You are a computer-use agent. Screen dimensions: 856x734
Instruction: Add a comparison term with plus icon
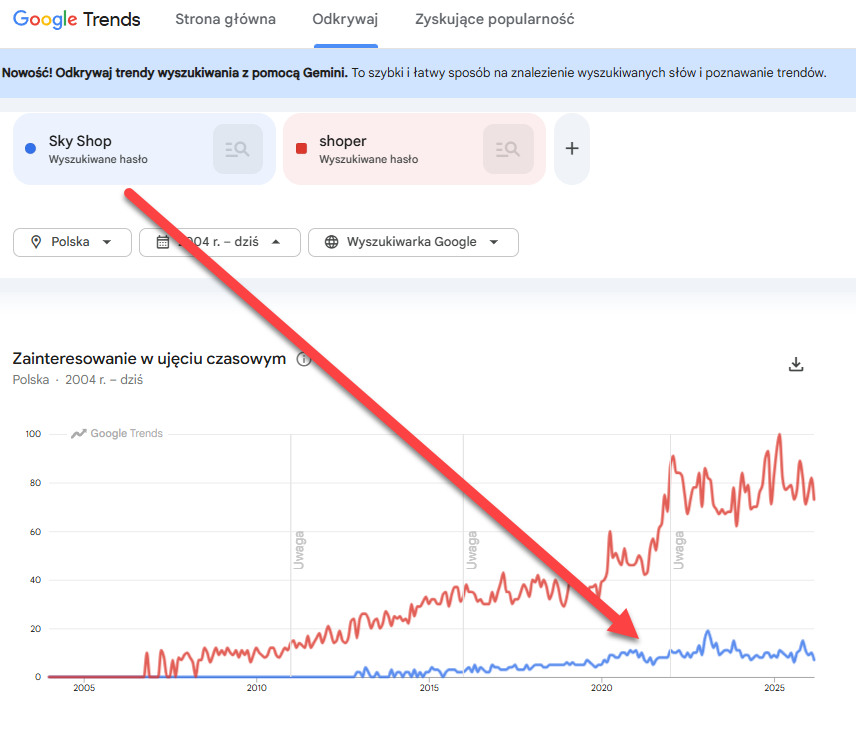572,149
